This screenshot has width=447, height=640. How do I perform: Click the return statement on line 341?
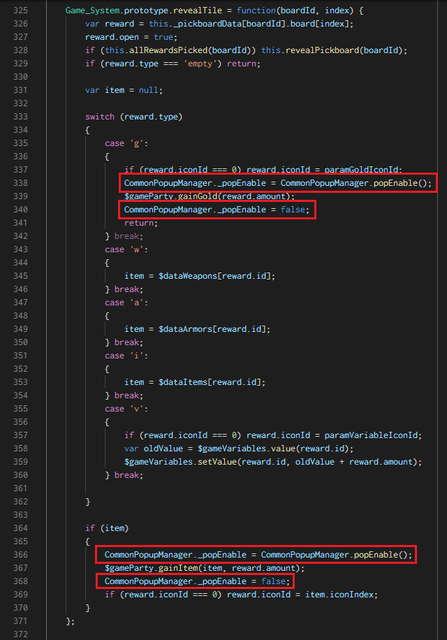tap(141, 223)
